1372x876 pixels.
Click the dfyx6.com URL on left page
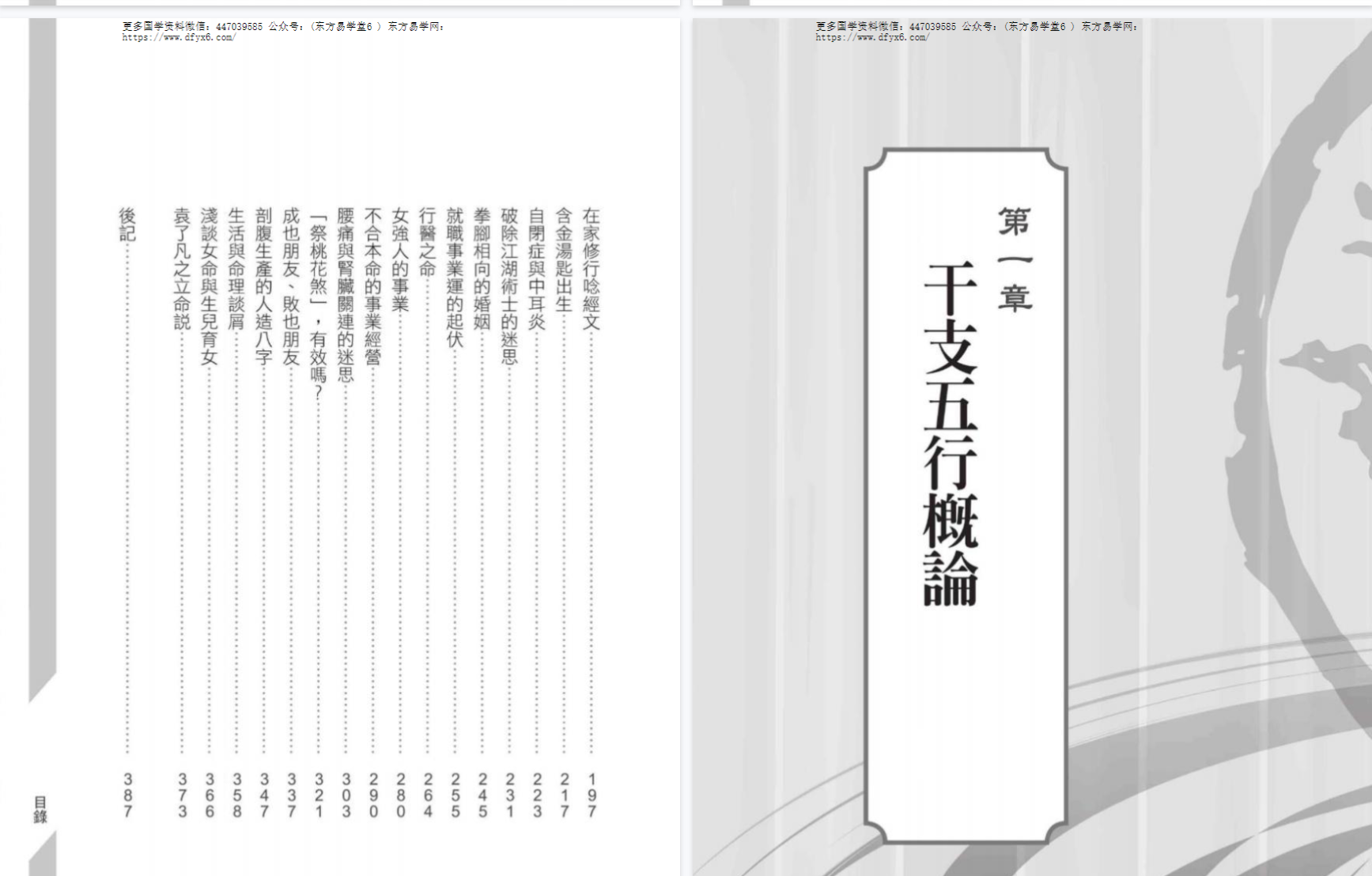tap(178, 37)
